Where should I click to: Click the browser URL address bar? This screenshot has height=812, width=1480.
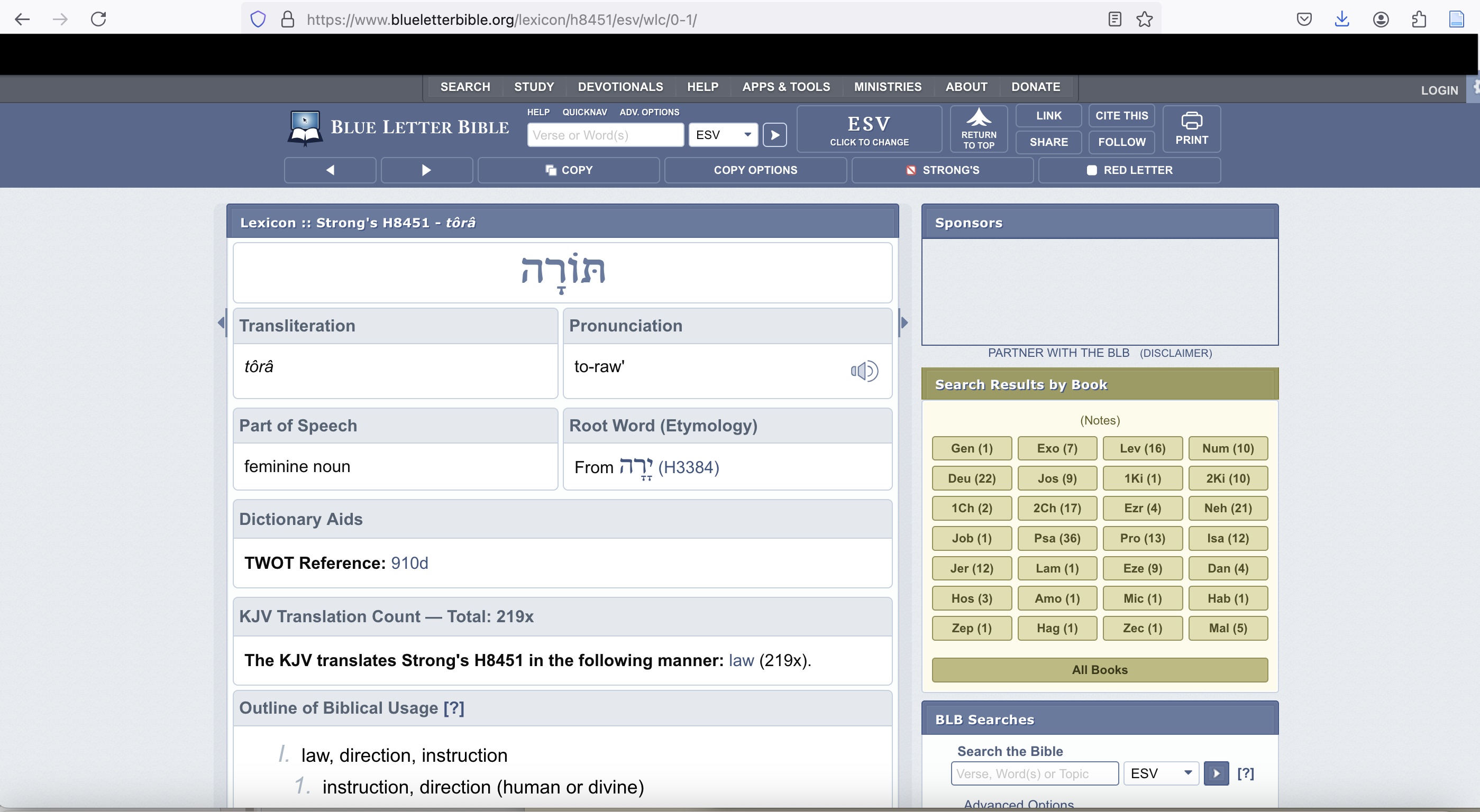701,20
